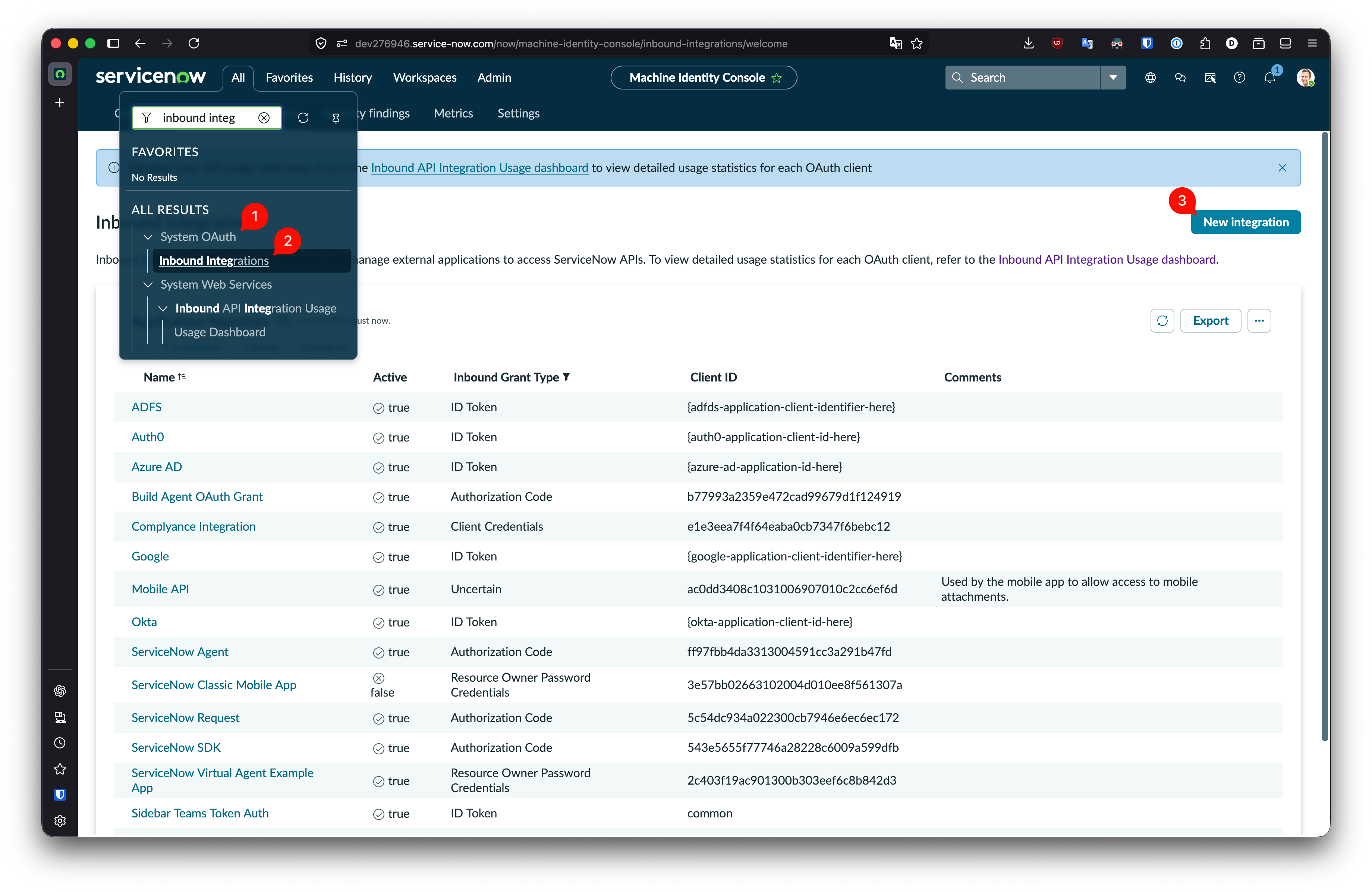Open the globe scope picker
The width and height of the screenshot is (1372, 892).
[1150, 77]
